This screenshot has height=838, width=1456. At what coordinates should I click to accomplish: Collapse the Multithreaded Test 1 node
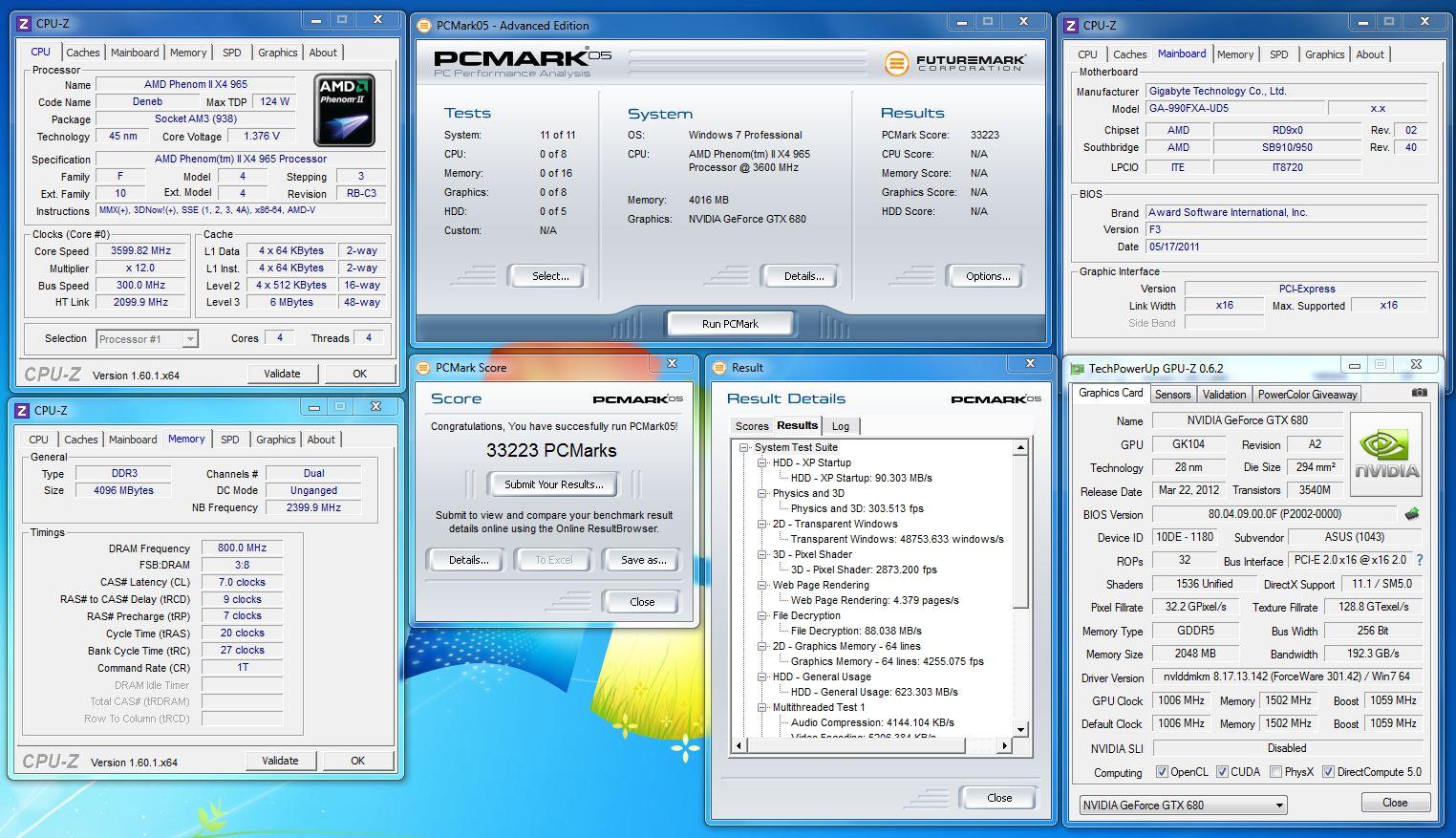click(762, 707)
